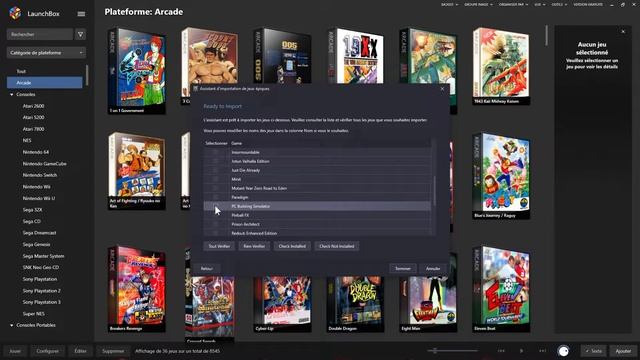Click the round white avatar icon
This screenshot has height=360, width=640.
(x=563, y=351)
